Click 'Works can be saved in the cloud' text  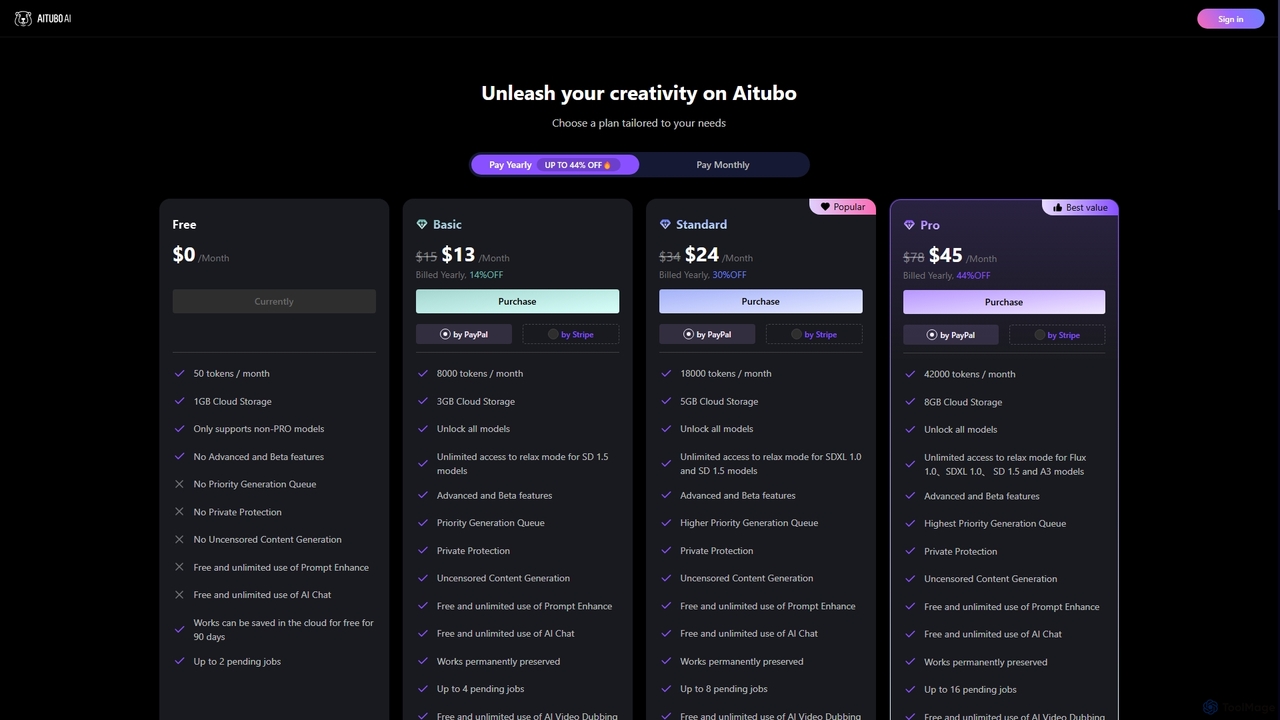pyautogui.click(x=283, y=630)
